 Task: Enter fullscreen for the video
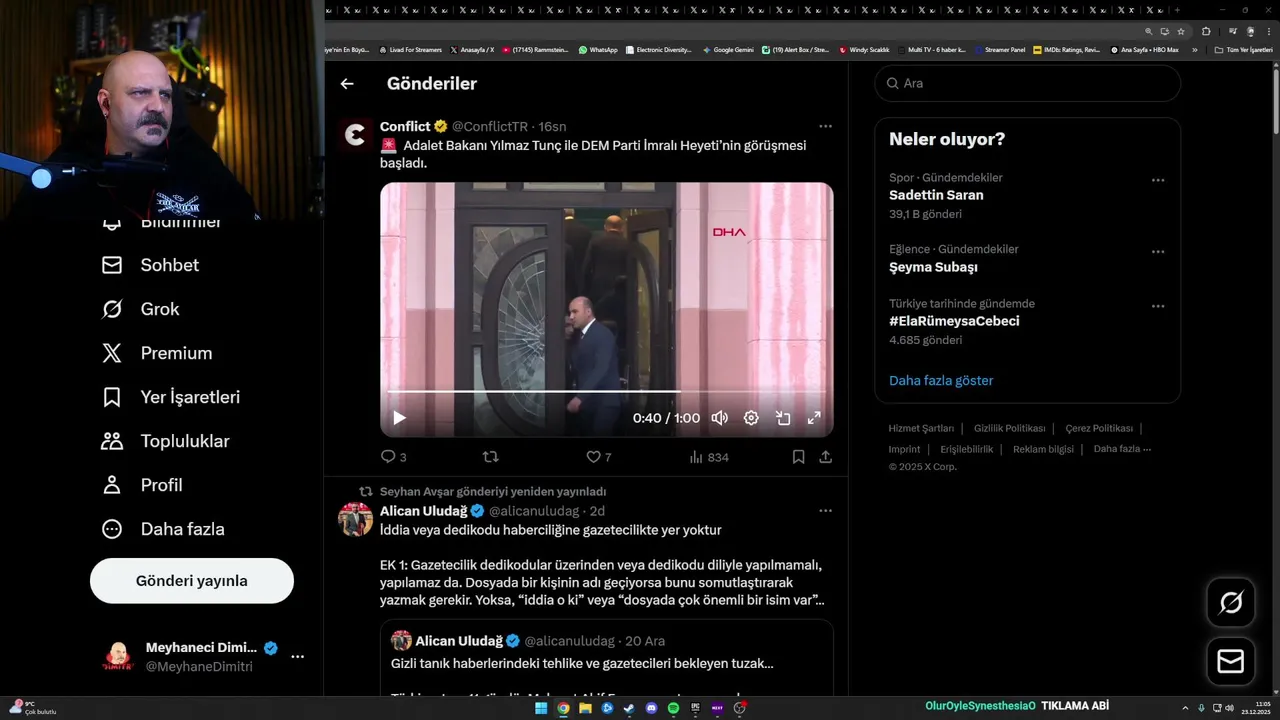[814, 418]
